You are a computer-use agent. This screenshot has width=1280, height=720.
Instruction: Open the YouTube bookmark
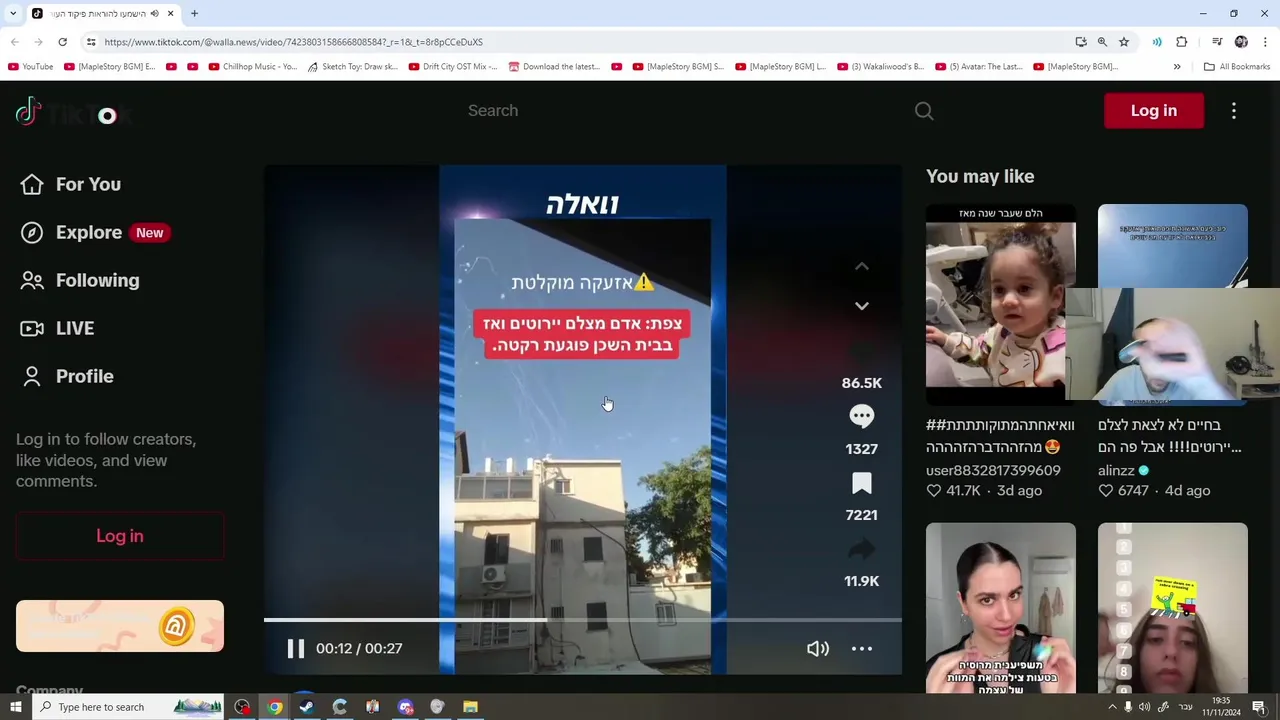pyautogui.click(x=30, y=67)
